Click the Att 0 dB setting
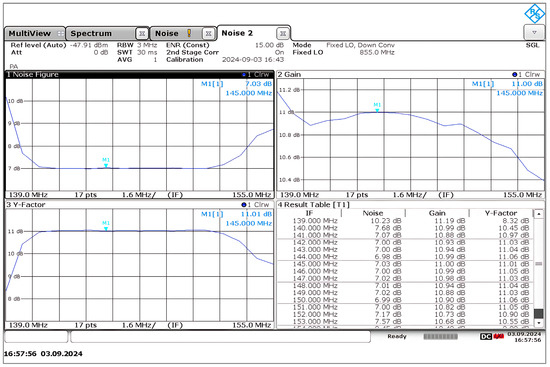The width and height of the screenshot is (550, 367). coord(59,52)
